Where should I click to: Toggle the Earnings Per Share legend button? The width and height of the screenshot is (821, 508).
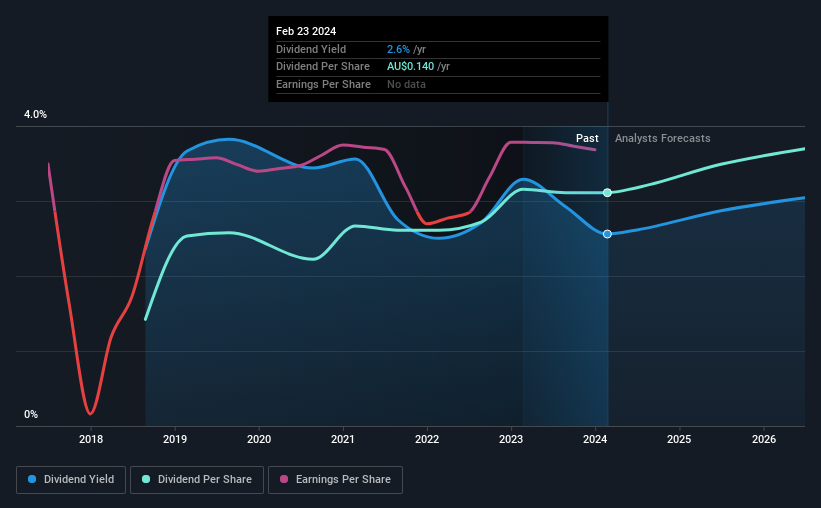[335, 480]
